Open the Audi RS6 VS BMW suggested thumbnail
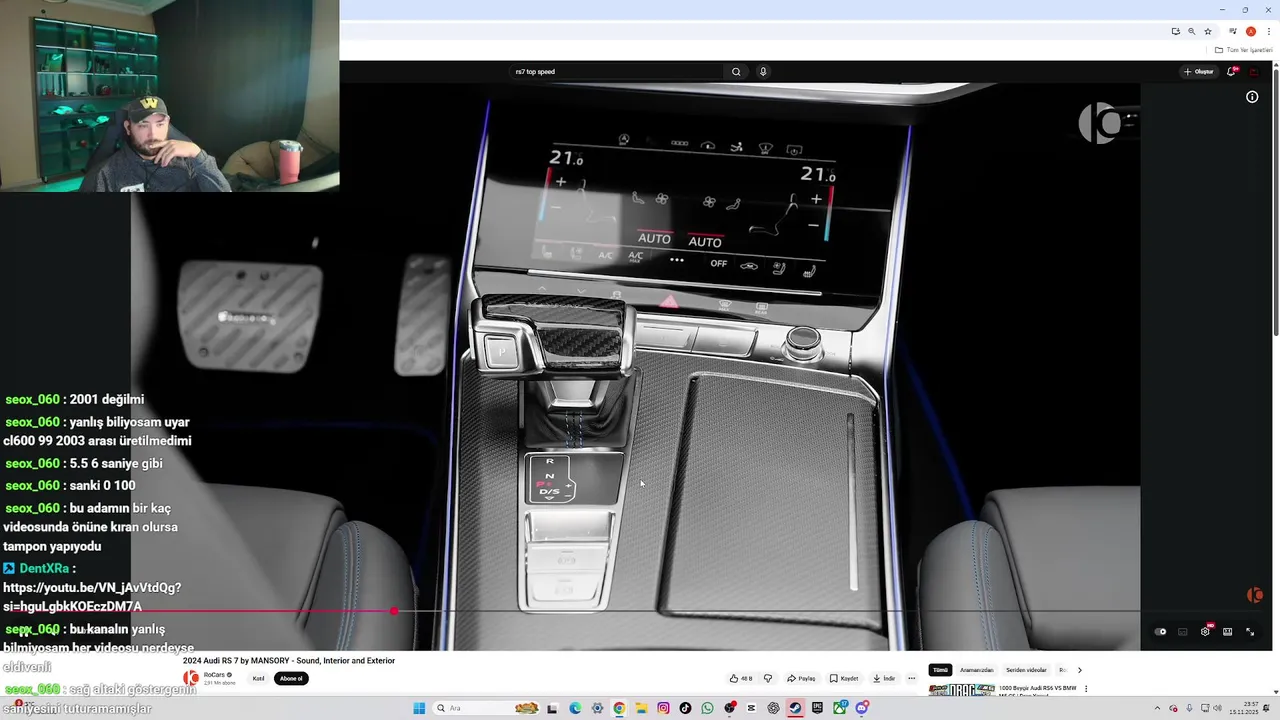1280x720 pixels. (x=961, y=689)
